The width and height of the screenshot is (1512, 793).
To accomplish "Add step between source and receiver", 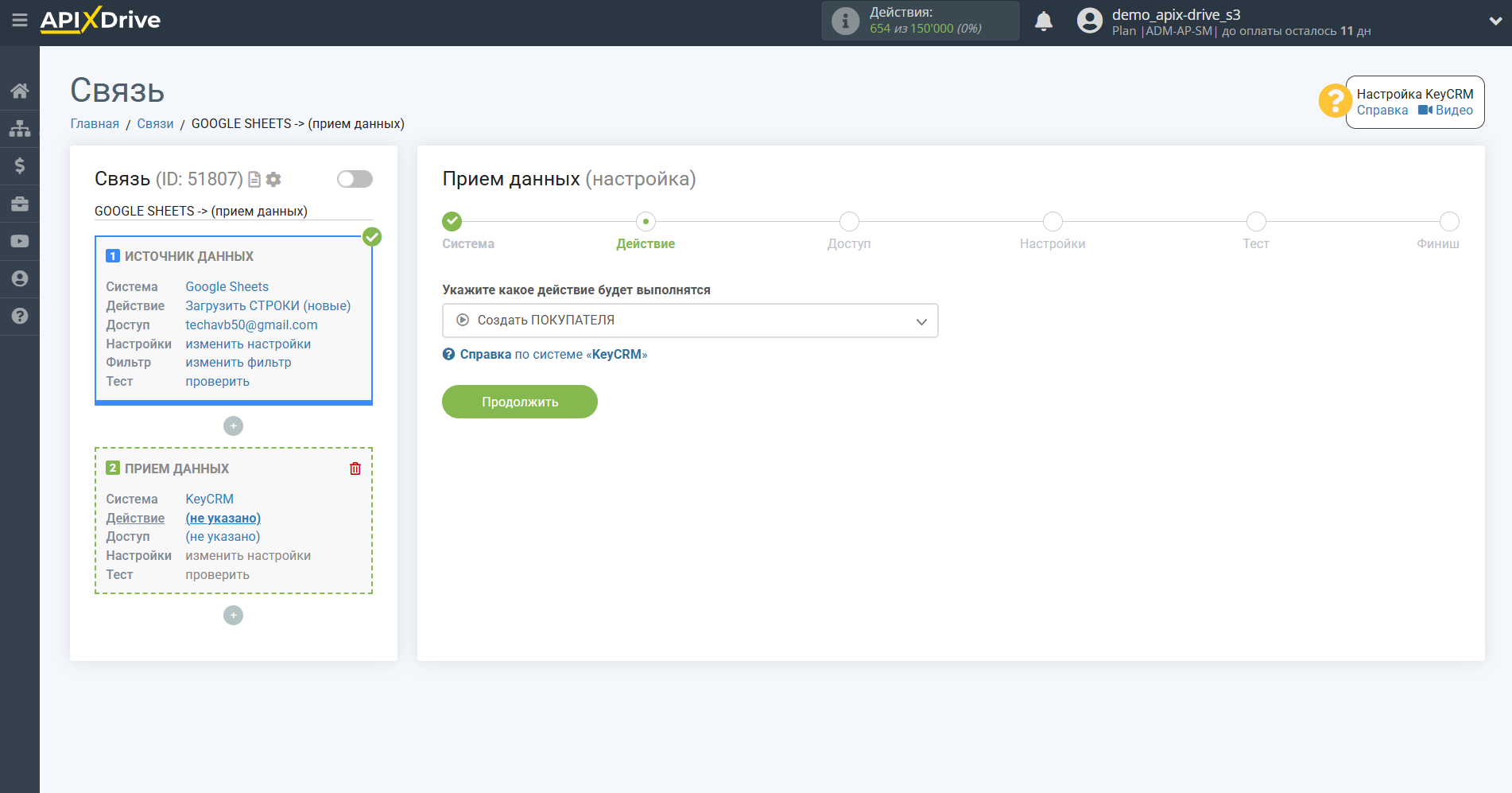I will (x=233, y=426).
